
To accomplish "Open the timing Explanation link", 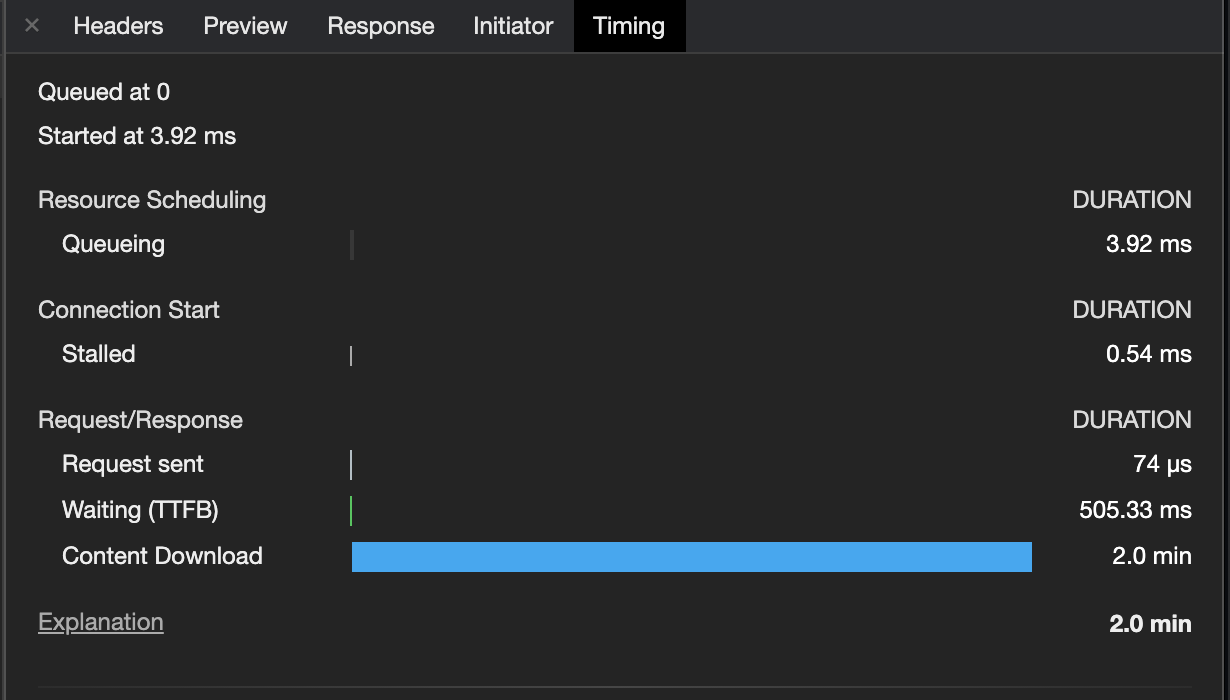I will click(100, 621).
